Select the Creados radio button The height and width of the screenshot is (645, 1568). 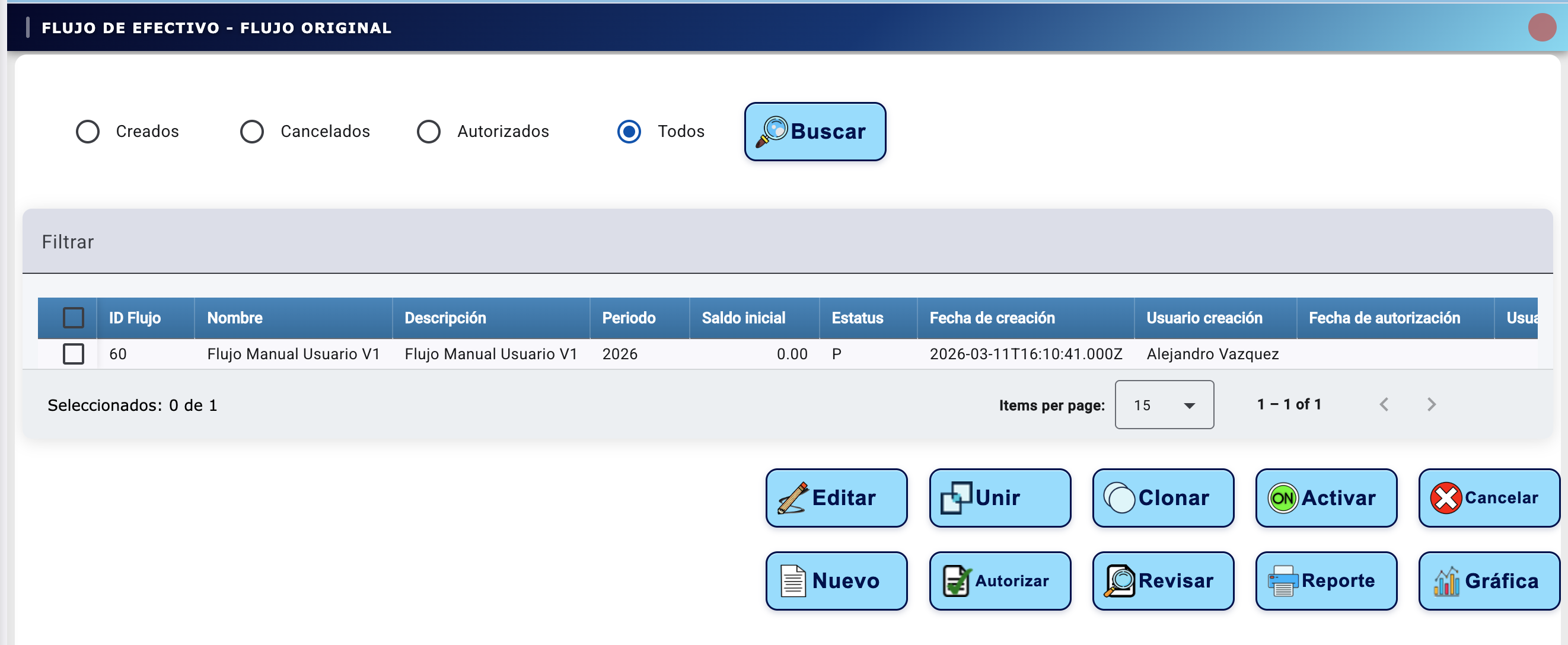pos(88,132)
